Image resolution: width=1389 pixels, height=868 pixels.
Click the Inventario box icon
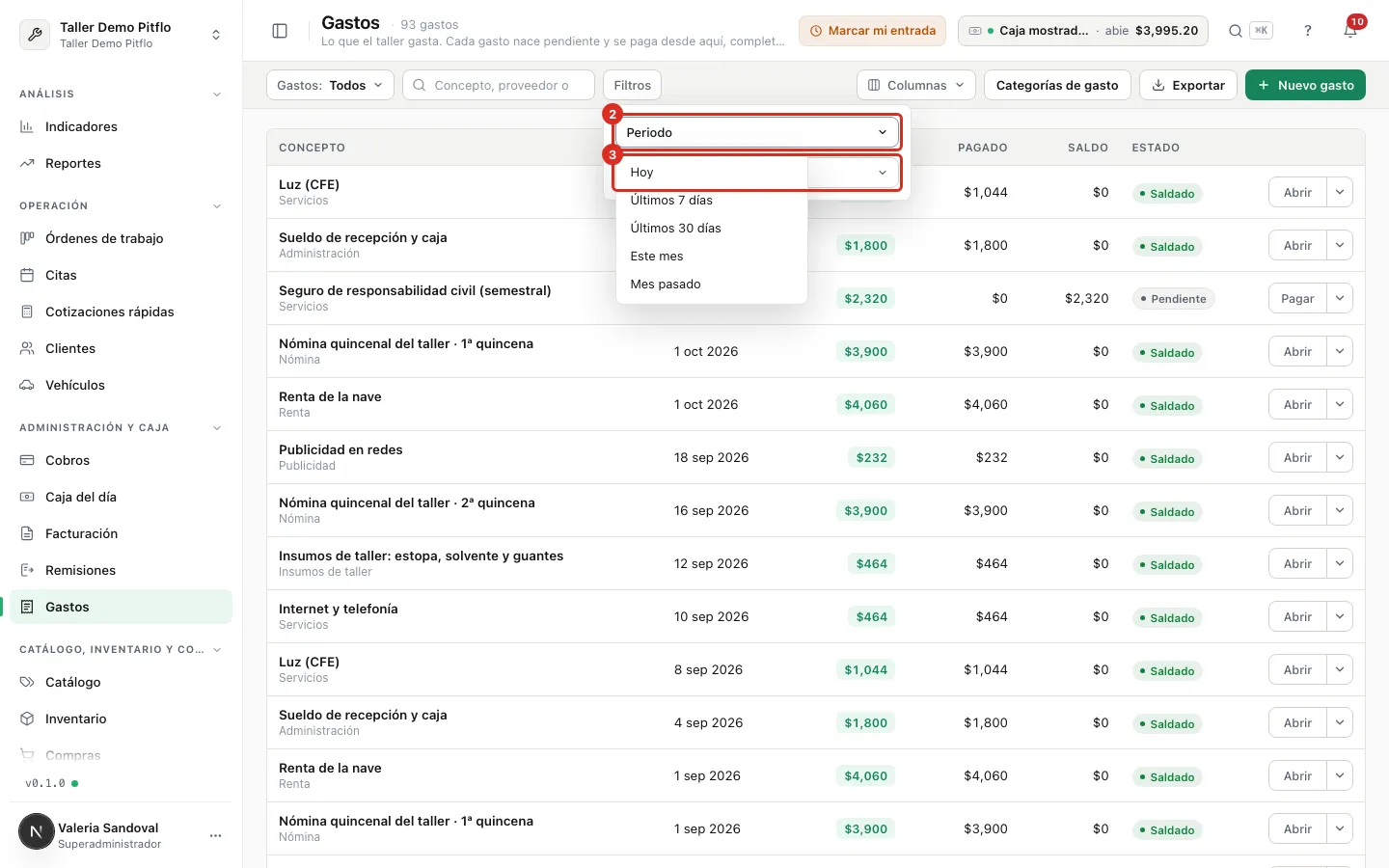tap(27, 719)
